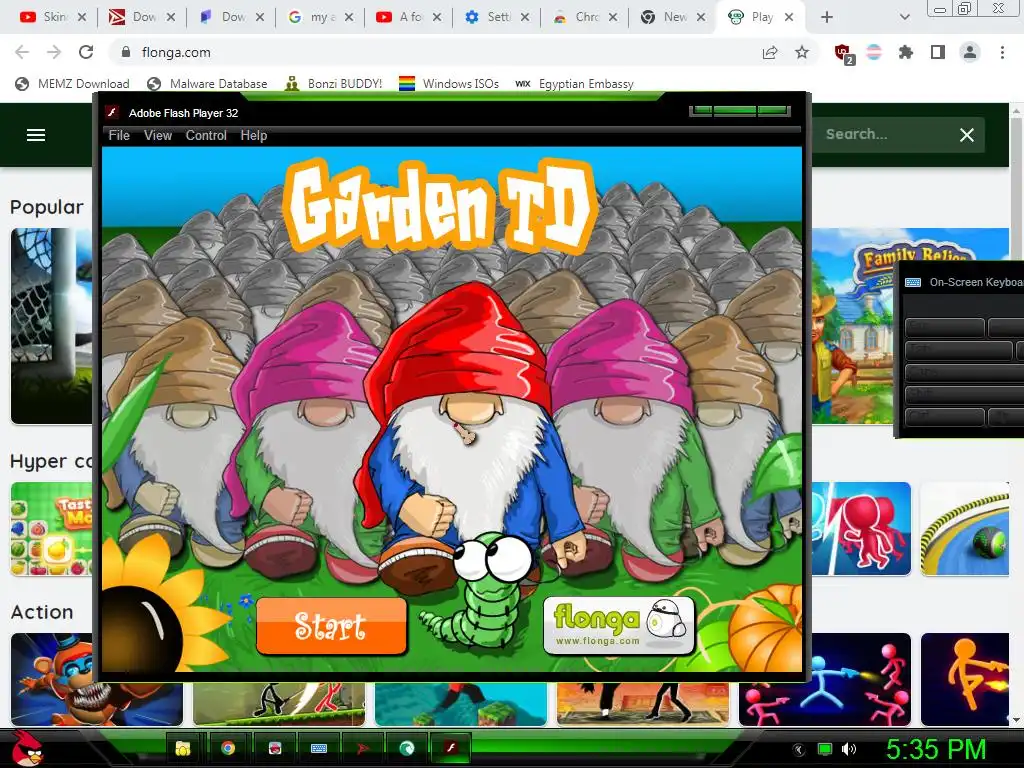Viewport: 1024px width, 768px height.
Task: Open the Windows ISOs bookmark
Action: tap(449, 84)
